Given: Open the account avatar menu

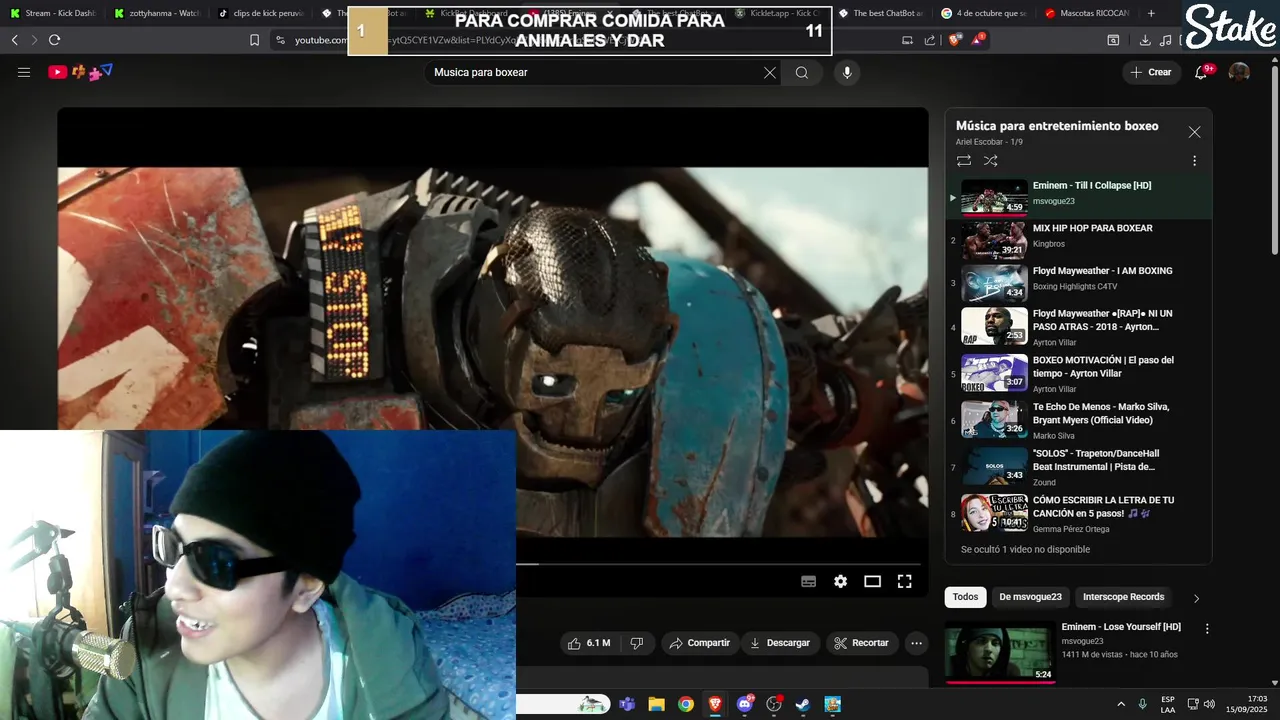Looking at the screenshot, I should [1239, 72].
